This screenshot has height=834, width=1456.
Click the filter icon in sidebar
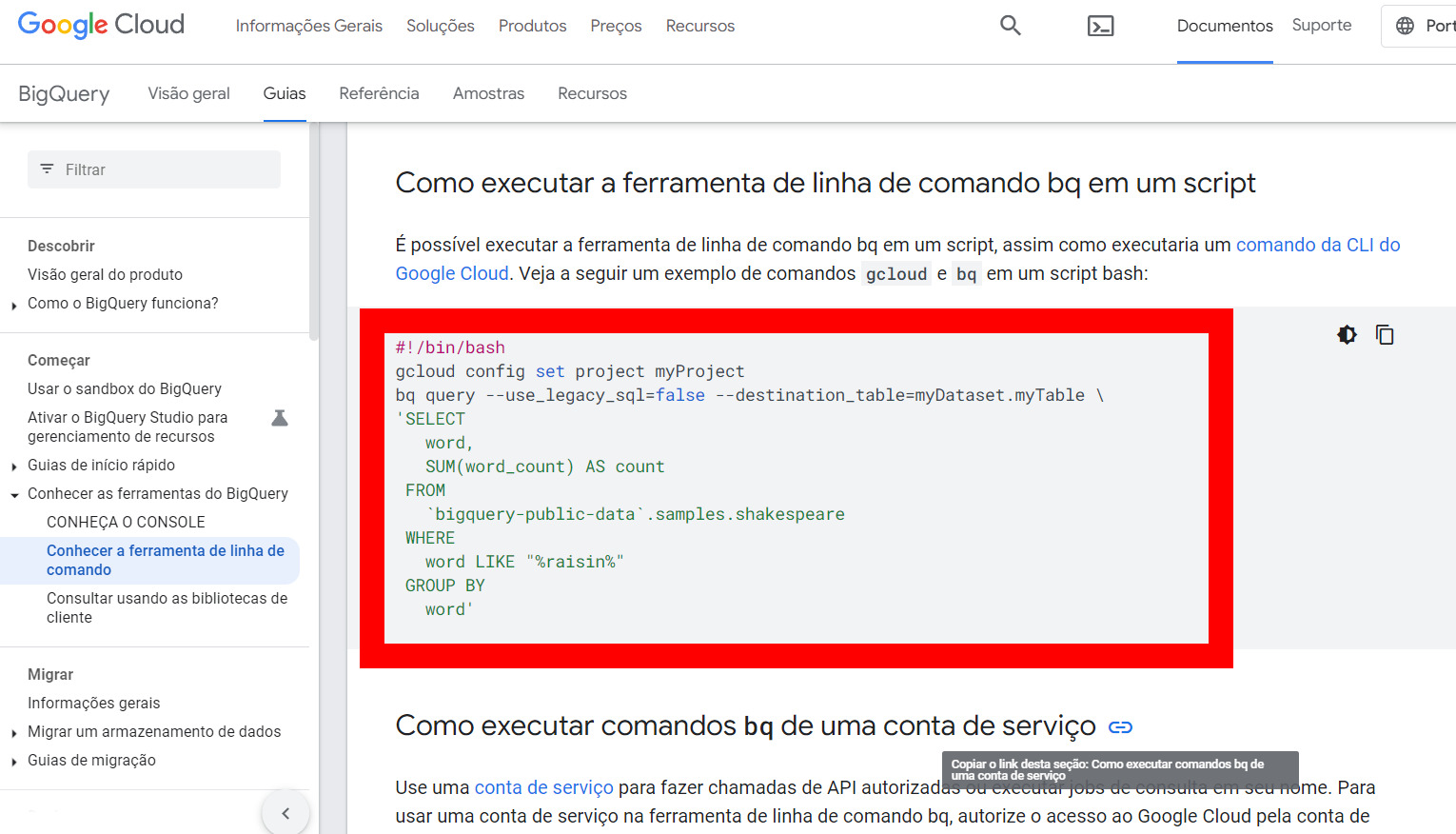tap(47, 169)
